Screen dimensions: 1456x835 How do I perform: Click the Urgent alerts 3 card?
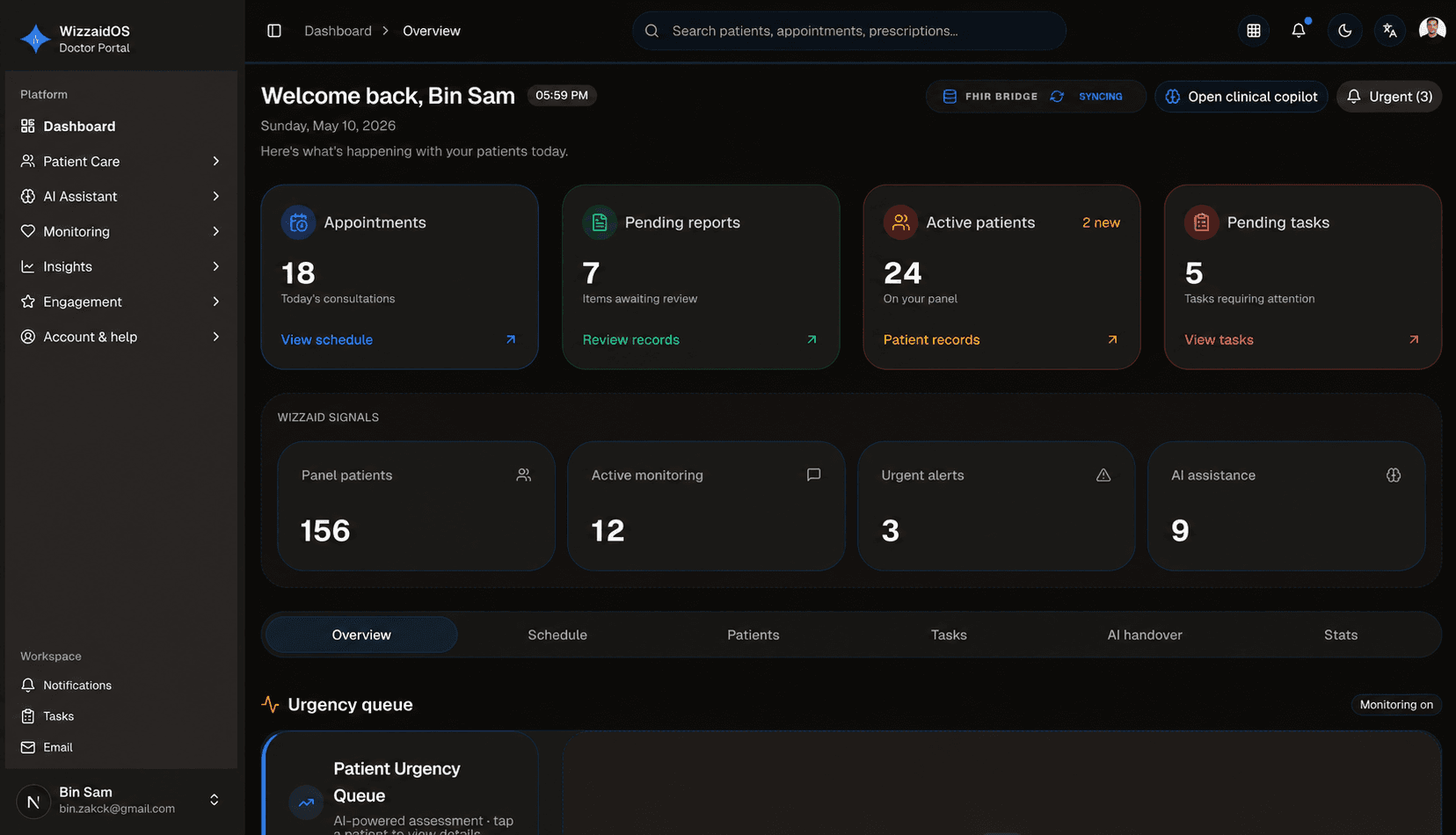tap(996, 506)
